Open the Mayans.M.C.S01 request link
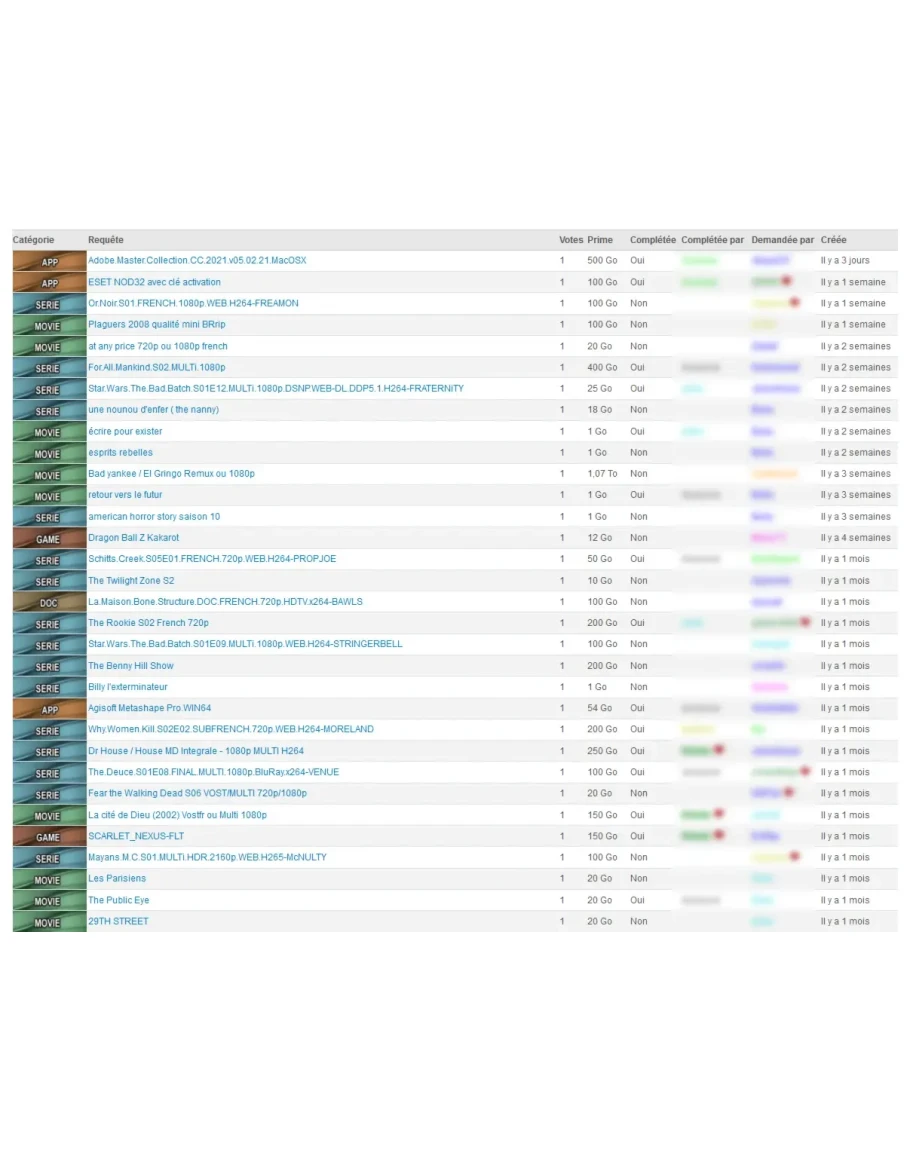Screen dimensions: 910x1155 (x=207, y=857)
